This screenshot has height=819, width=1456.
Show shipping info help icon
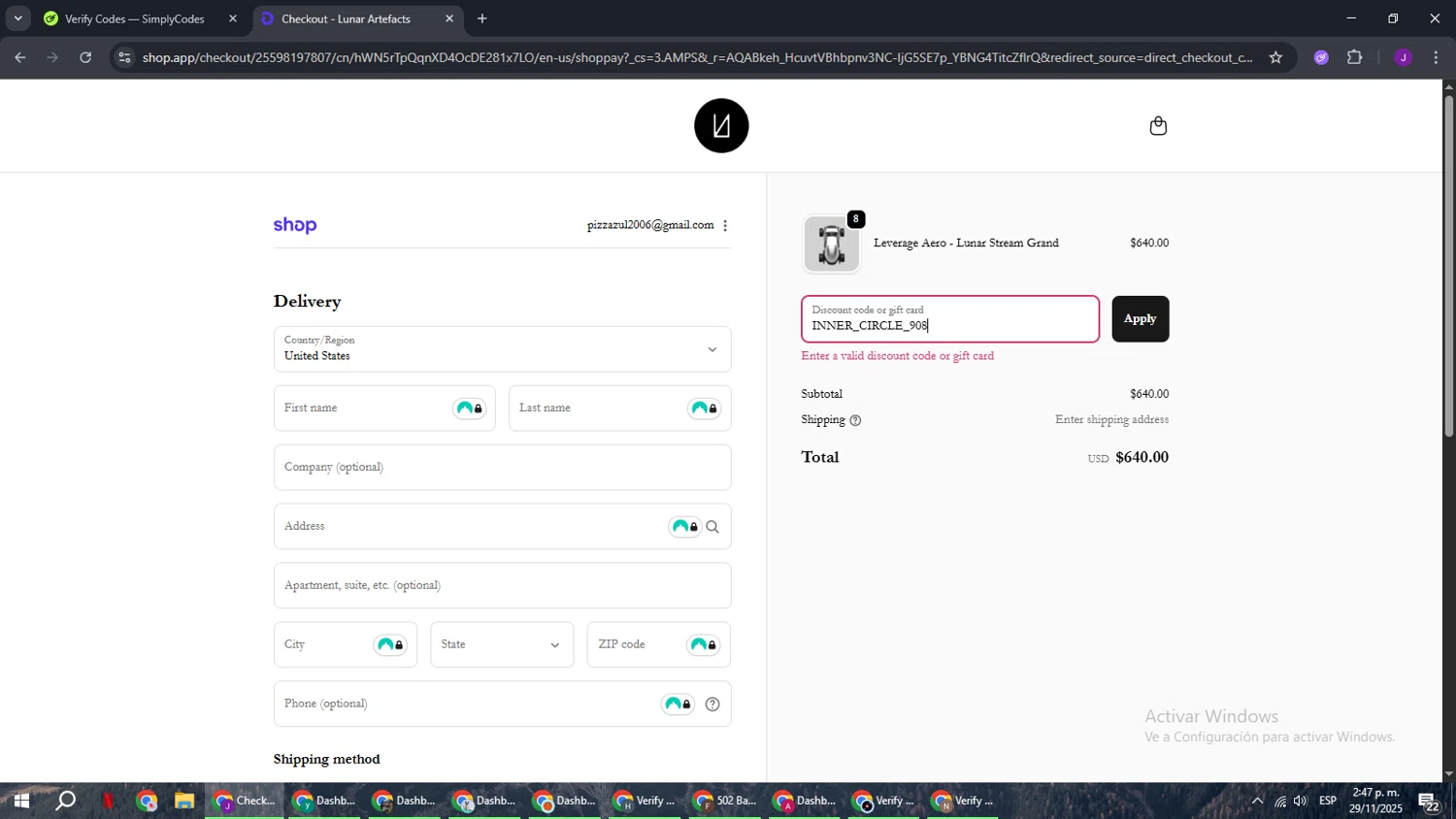click(855, 420)
